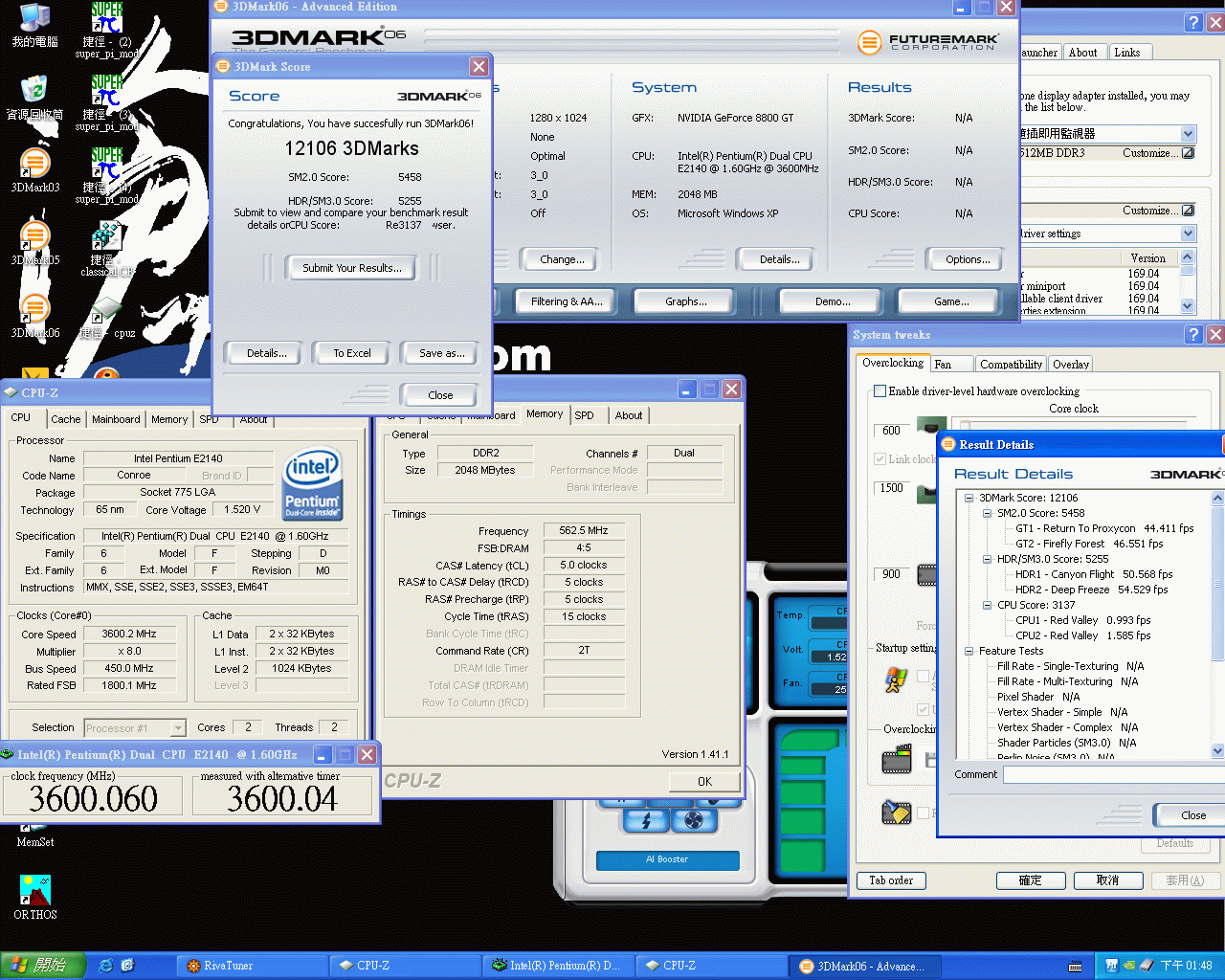Click the Comment field in Result Details
The image size is (1225, 980).
(x=1113, y=775)
